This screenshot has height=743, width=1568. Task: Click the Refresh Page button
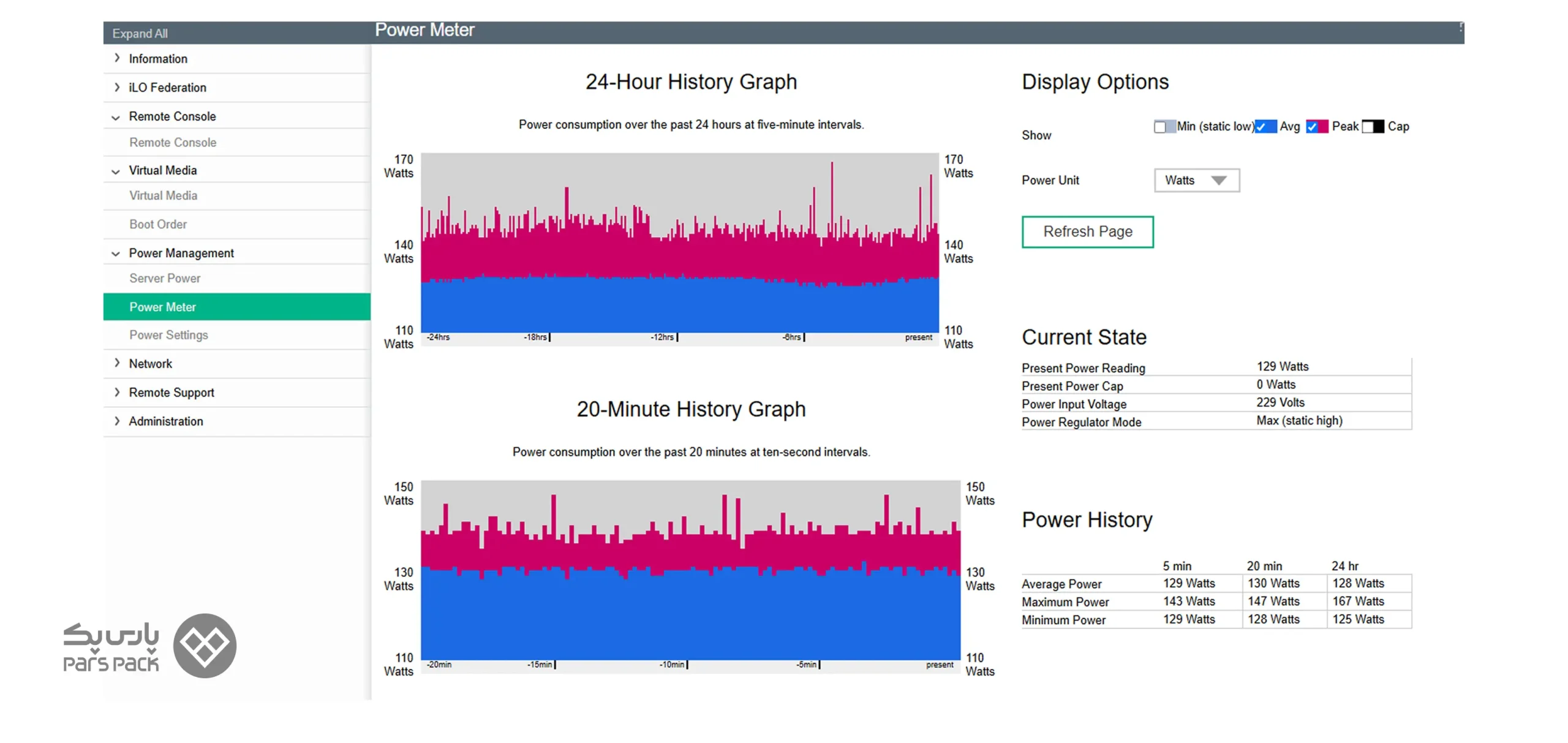click(x=1087, y=232)
